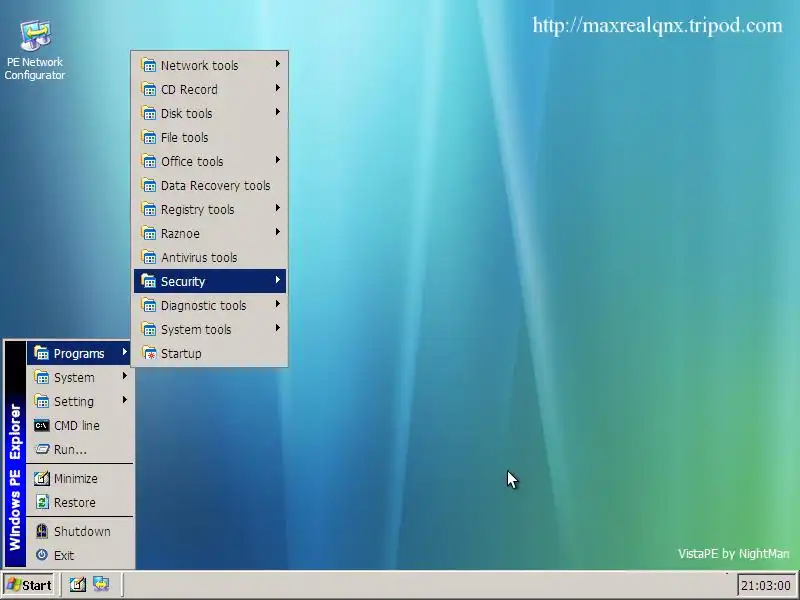Image resolution: width=800 pixels, height=600 pixels.
Task: Click the Setting folder icon
Action: click(41, 401)
